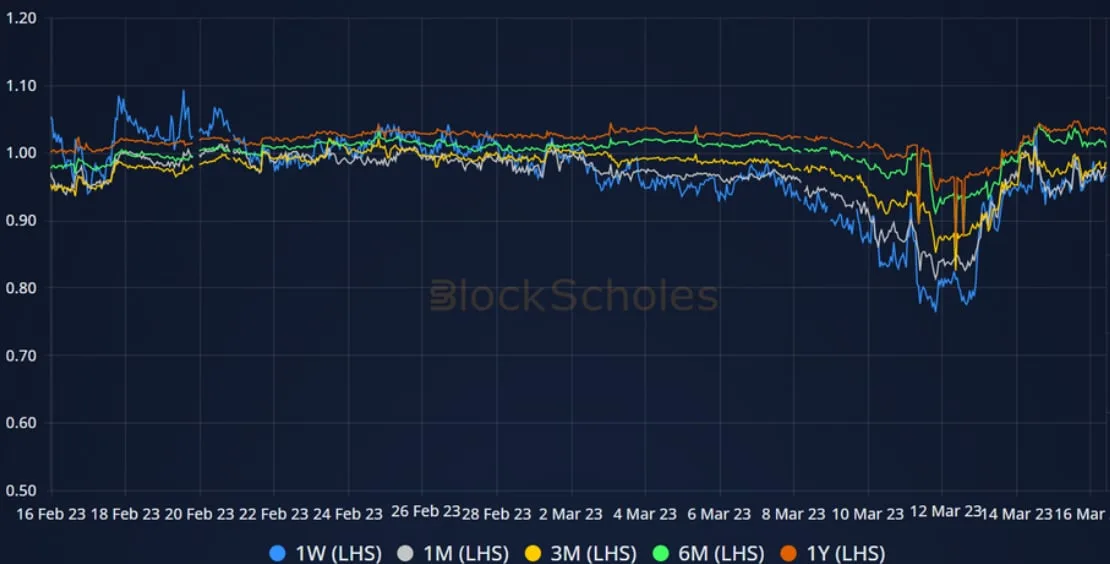Click the yellow 3M legend dot
Viewport: 1110px width, 564px height.
click(532, 553)
